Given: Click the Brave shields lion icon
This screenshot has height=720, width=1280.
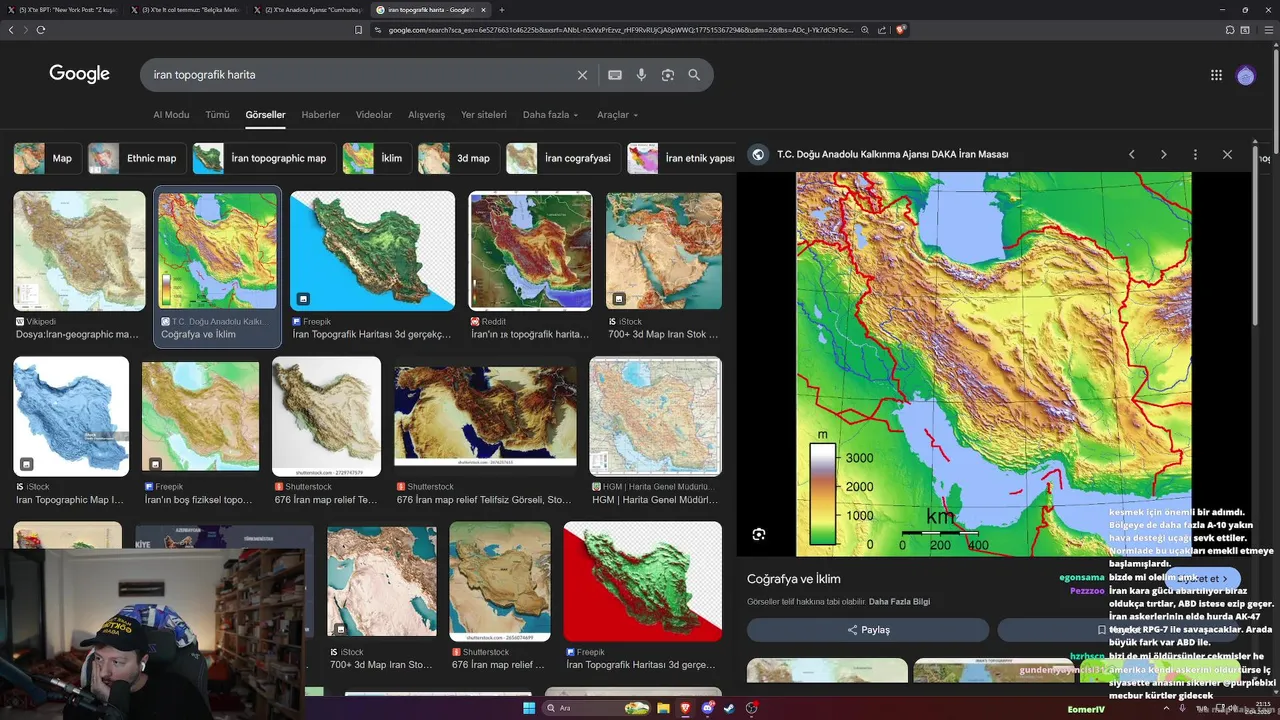Looking at the screenshot, I should pyautogui.click(x=900, y=30).
